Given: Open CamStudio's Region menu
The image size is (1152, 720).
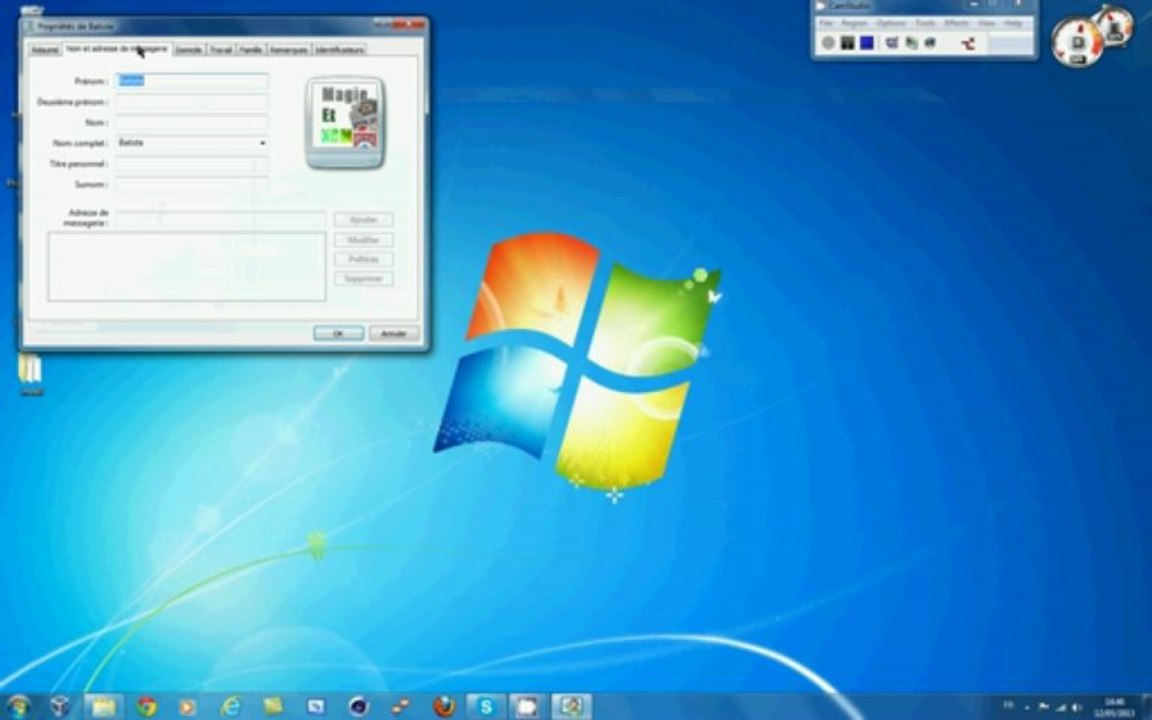Looking at the screenshot, I should point(854,24).
